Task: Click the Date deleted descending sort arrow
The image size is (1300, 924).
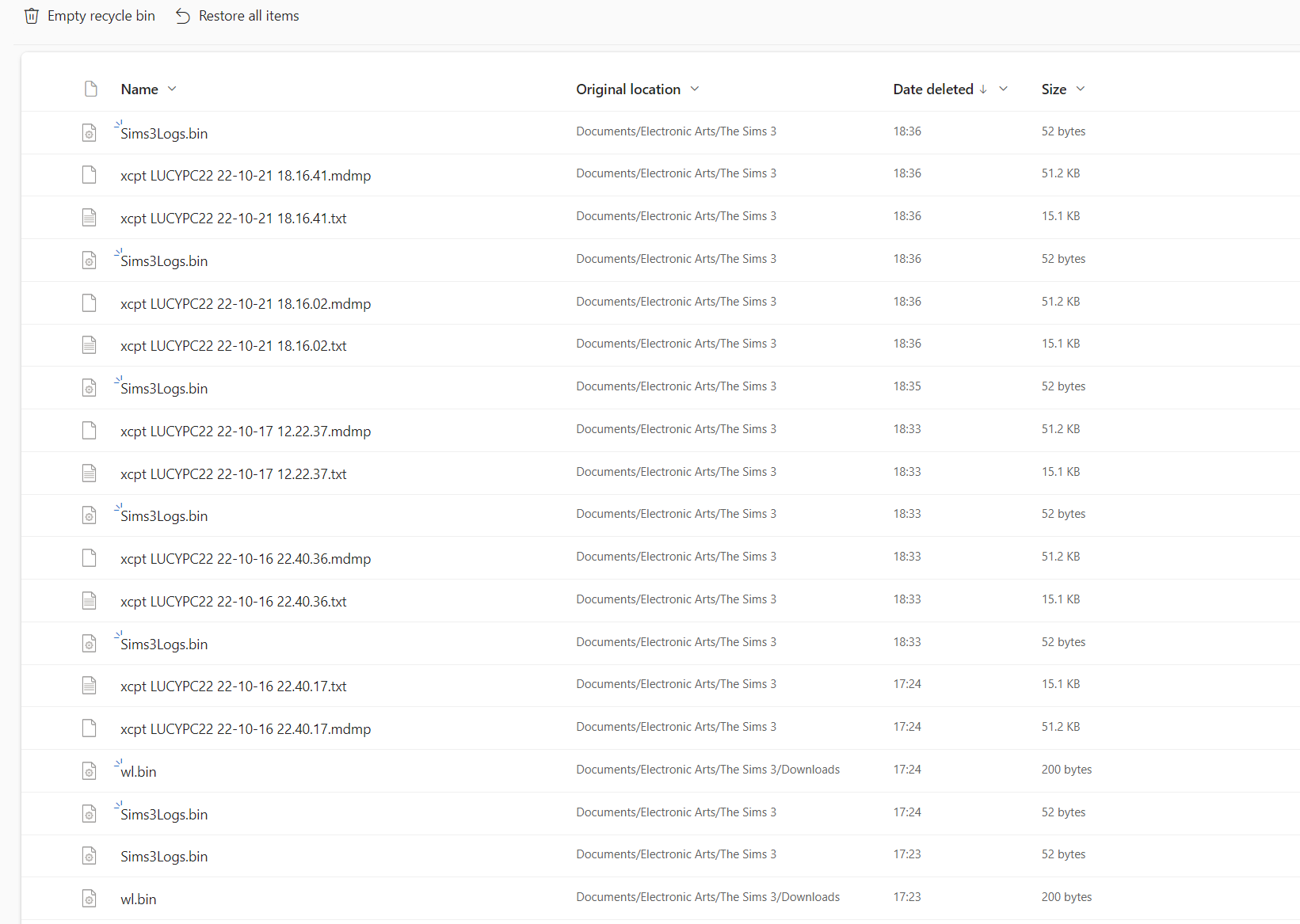Action: 983,89
